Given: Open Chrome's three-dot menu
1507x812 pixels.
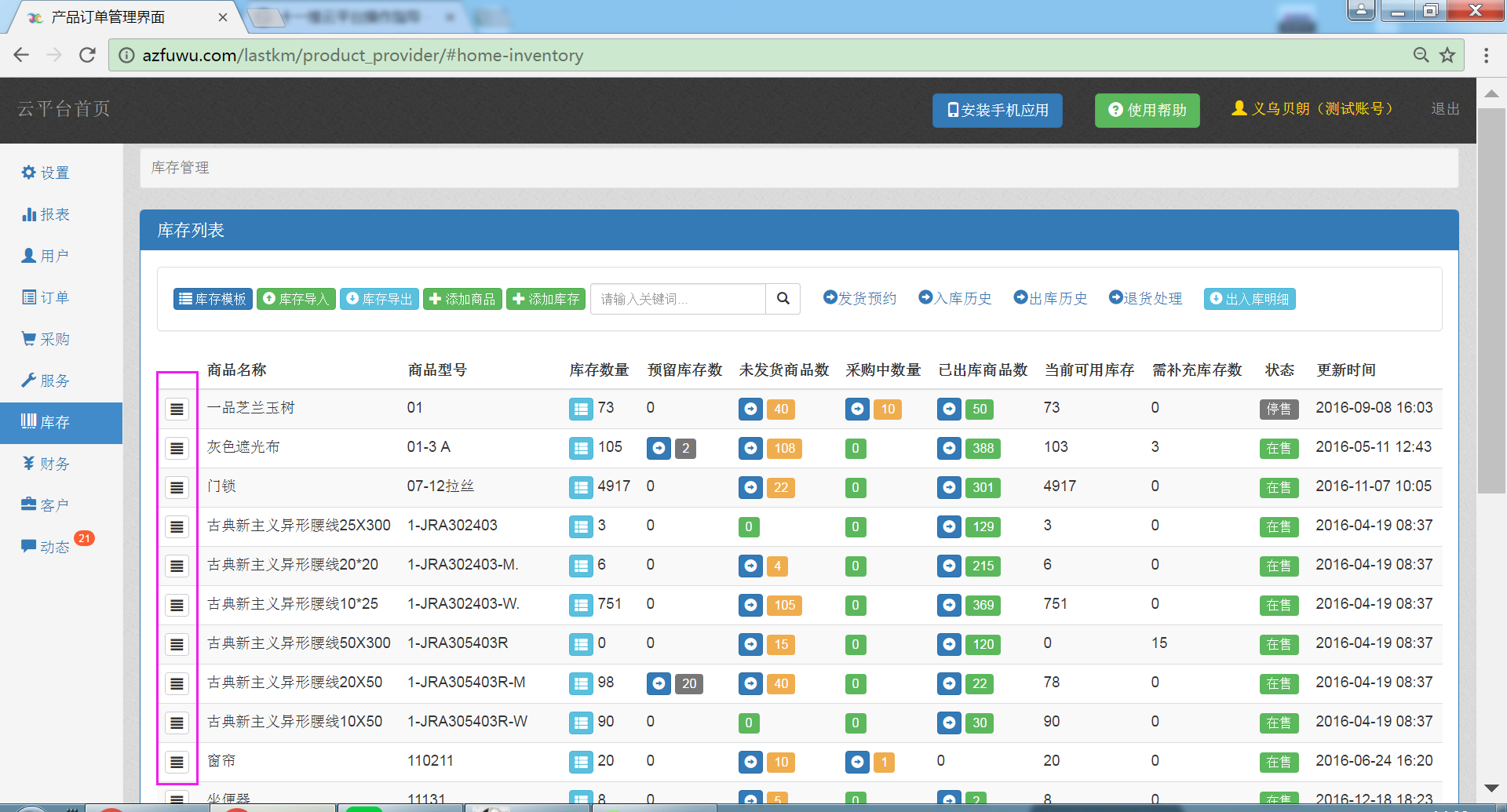Looking at the screenshot, I should coord(1486,56).
